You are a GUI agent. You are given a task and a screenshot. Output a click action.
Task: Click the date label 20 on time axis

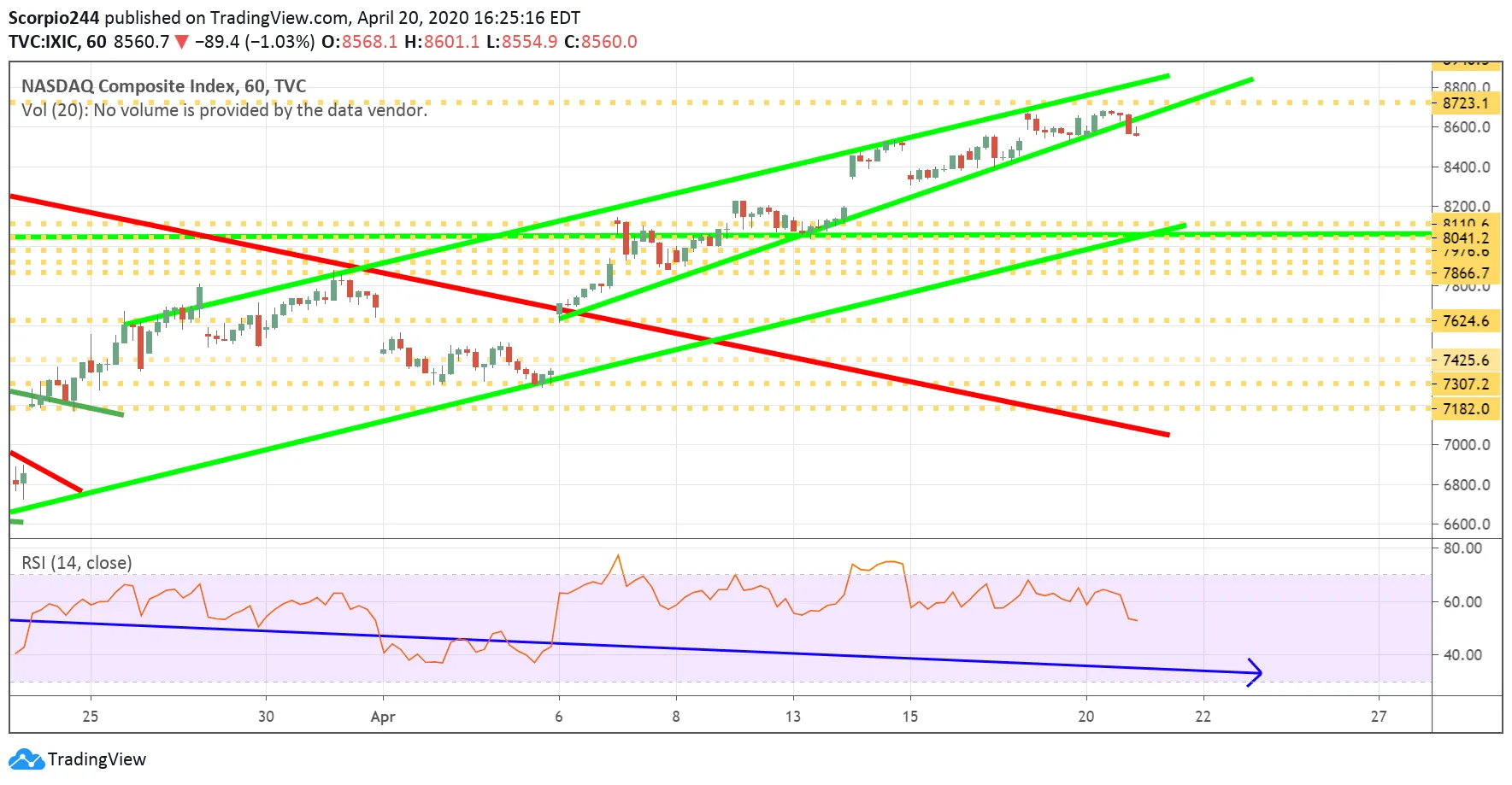pos(1086,717)
